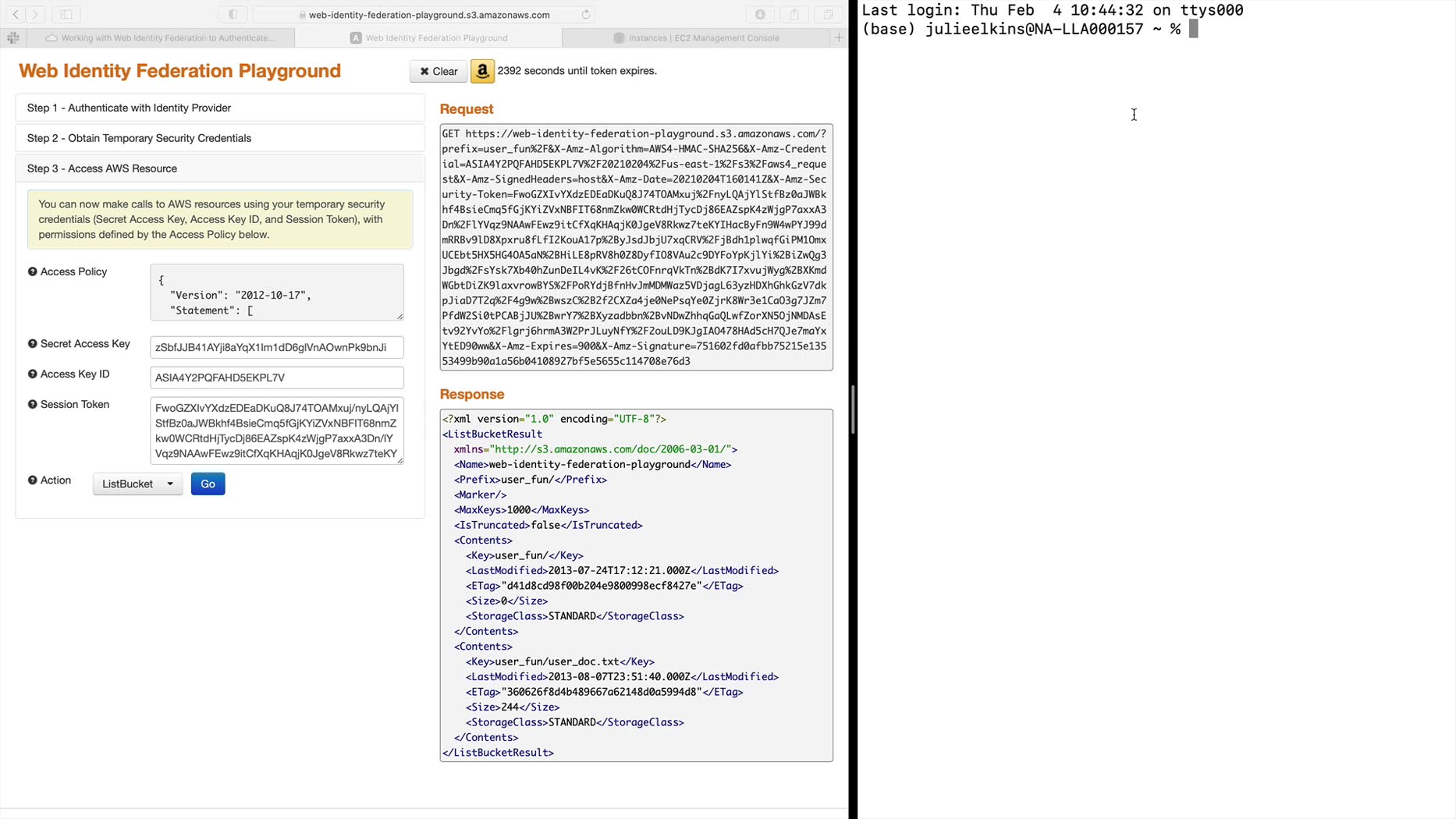Screen dimensions: 1456x819
Task: Switch to the Working with Web Identity Federation tab
Action: pos(161,37)
